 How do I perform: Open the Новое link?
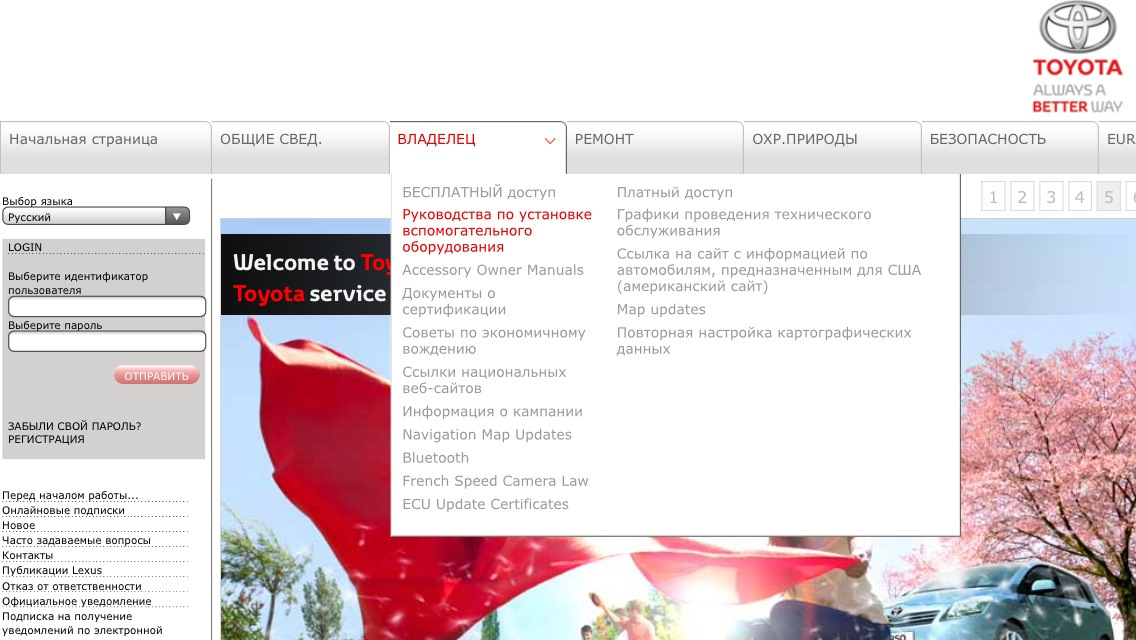tap(19, 525)
